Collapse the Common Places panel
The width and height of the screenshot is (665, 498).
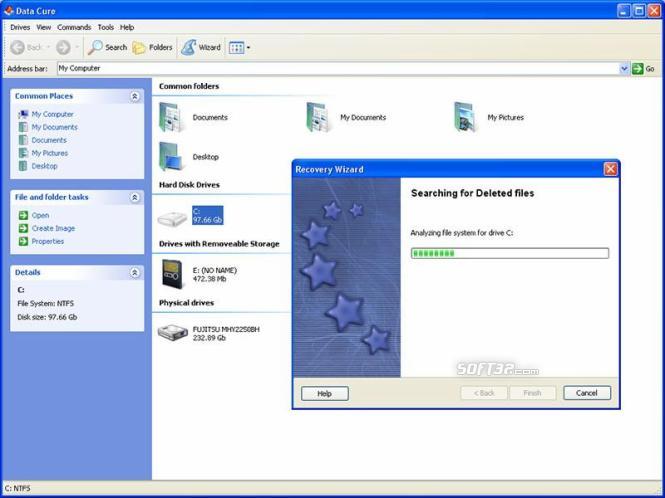tap(134, 96)
